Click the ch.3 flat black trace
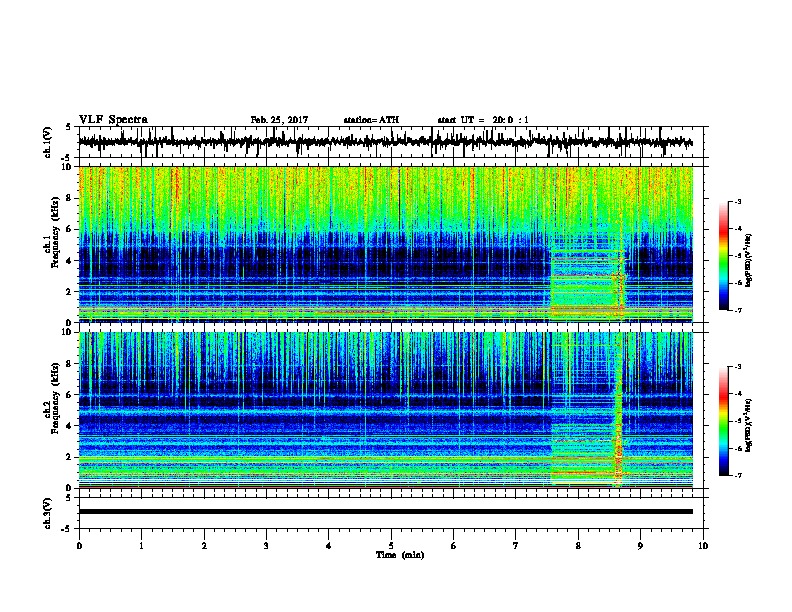792x612 pixels. 386,512
